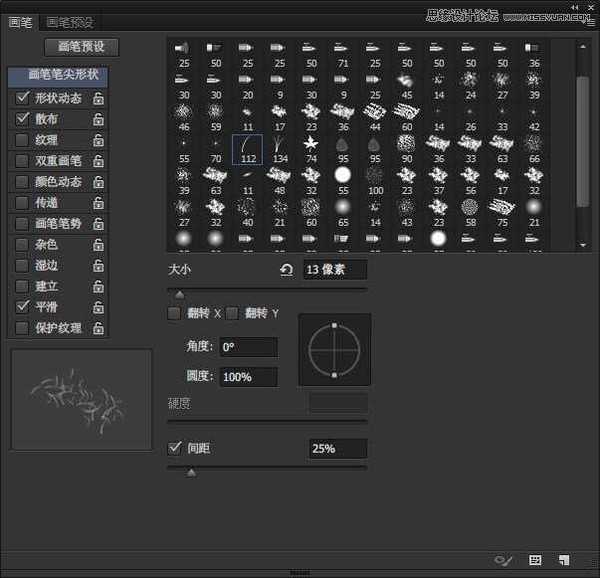Open the 画笔笔尖形状 settings section
The height and width of the screenshot is (578, 600).
pyautogui.click(x=58, y=75)
